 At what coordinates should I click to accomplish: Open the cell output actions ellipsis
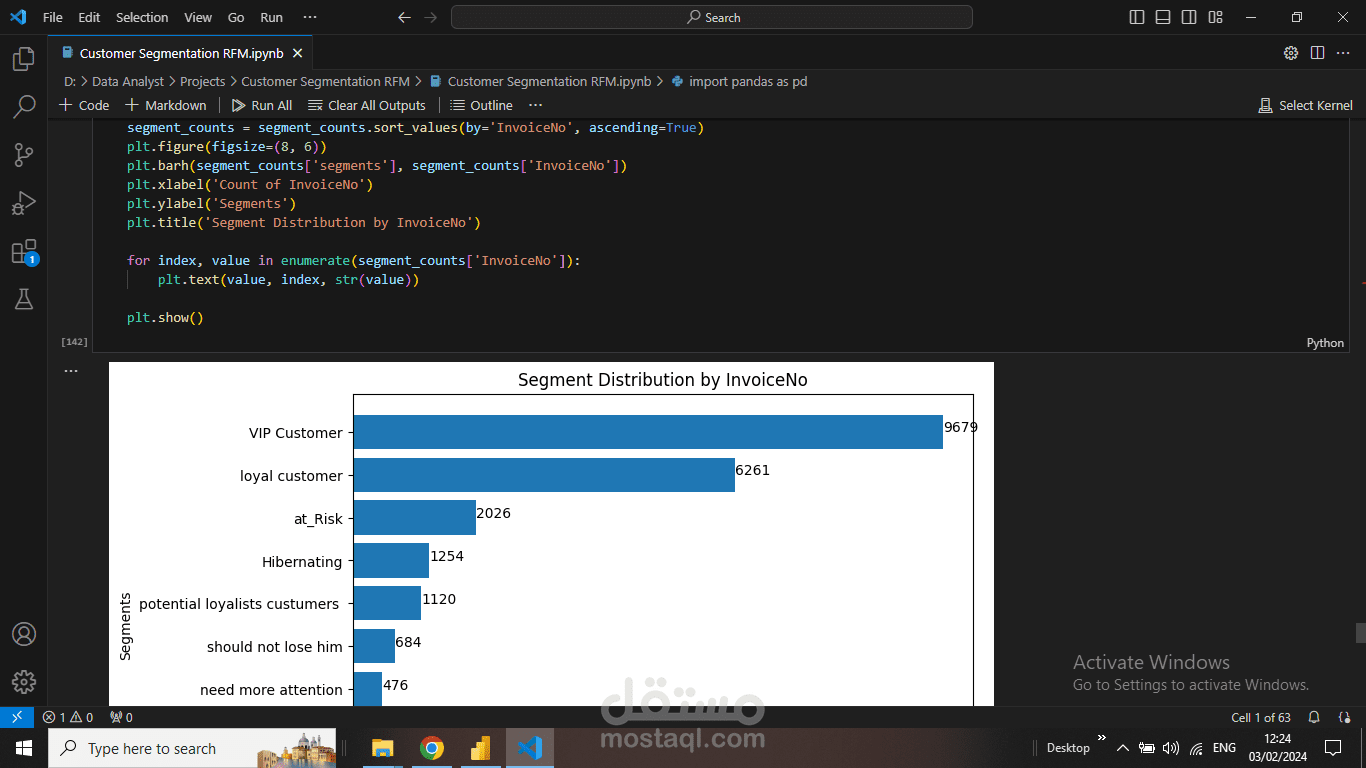point(70,371)
